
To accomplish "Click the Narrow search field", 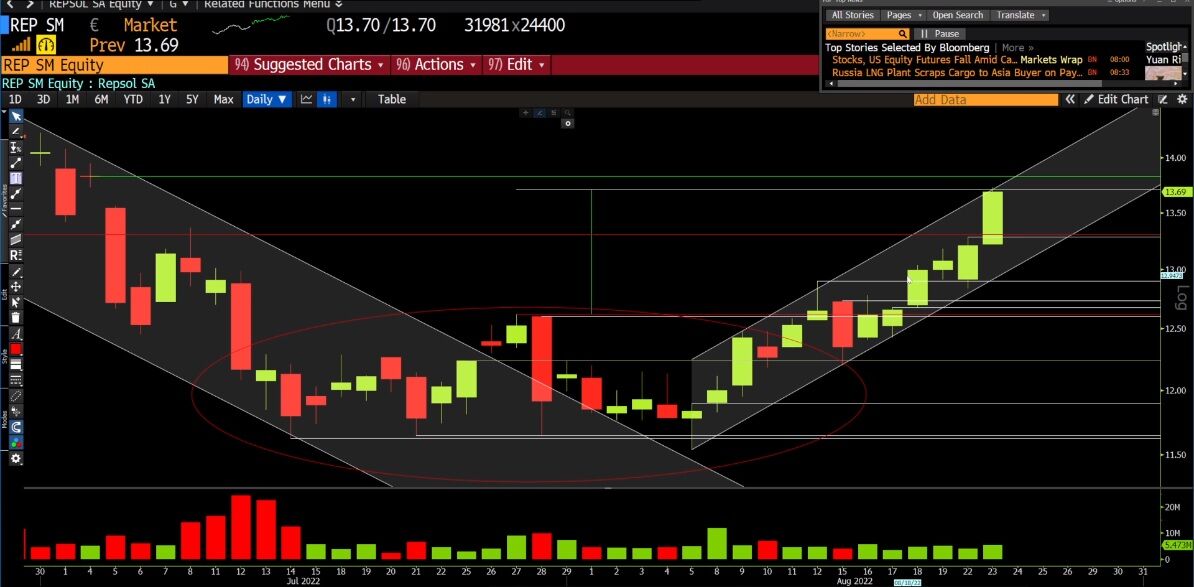I will [867, 33].
